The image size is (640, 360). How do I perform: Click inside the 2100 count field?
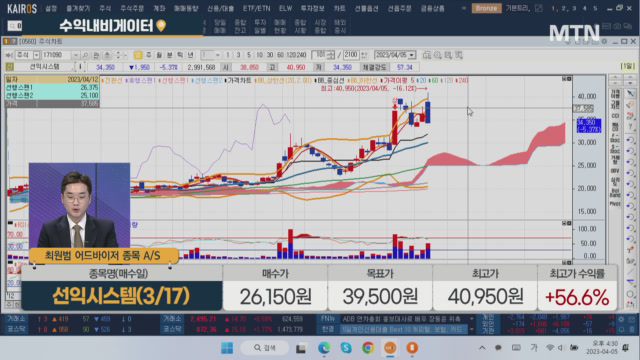point(350,55)
